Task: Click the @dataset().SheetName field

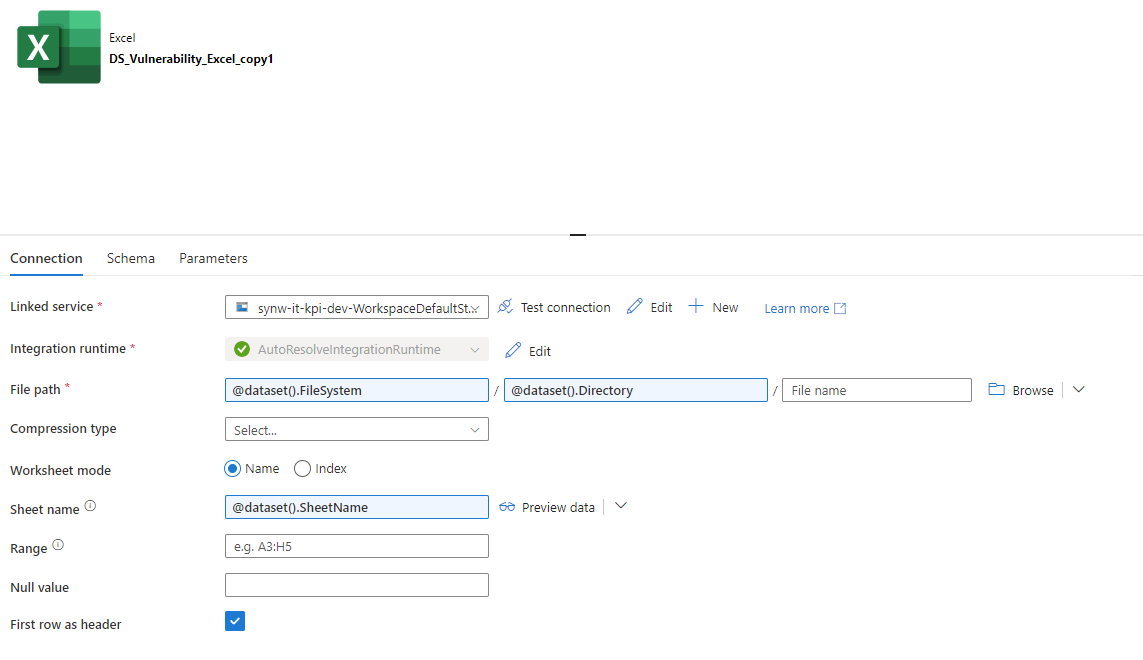Action: coord(356,507)
